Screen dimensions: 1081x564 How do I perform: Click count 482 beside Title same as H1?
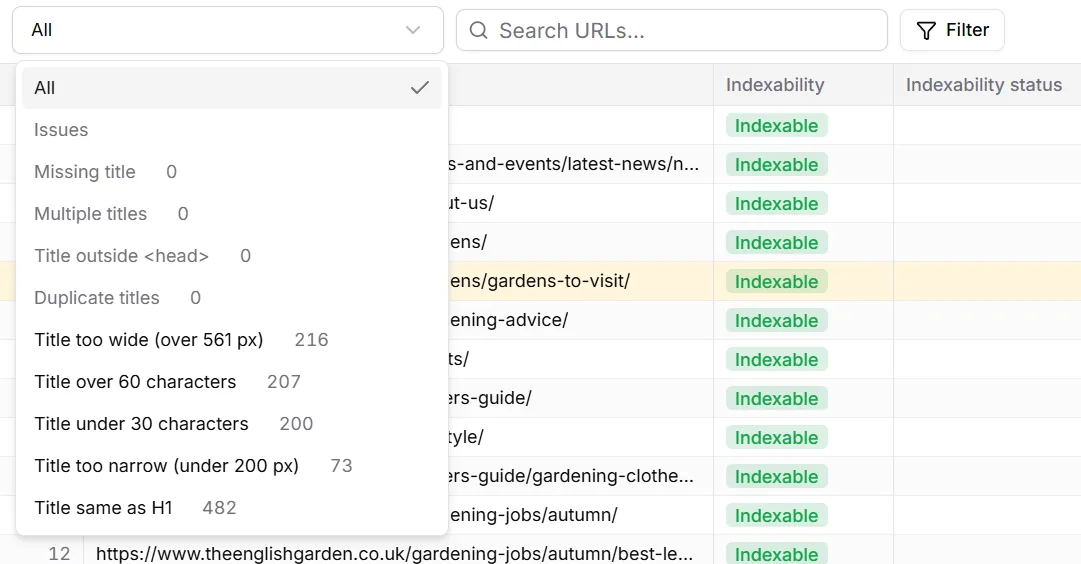pyautogui.click(x=219, y=508)
